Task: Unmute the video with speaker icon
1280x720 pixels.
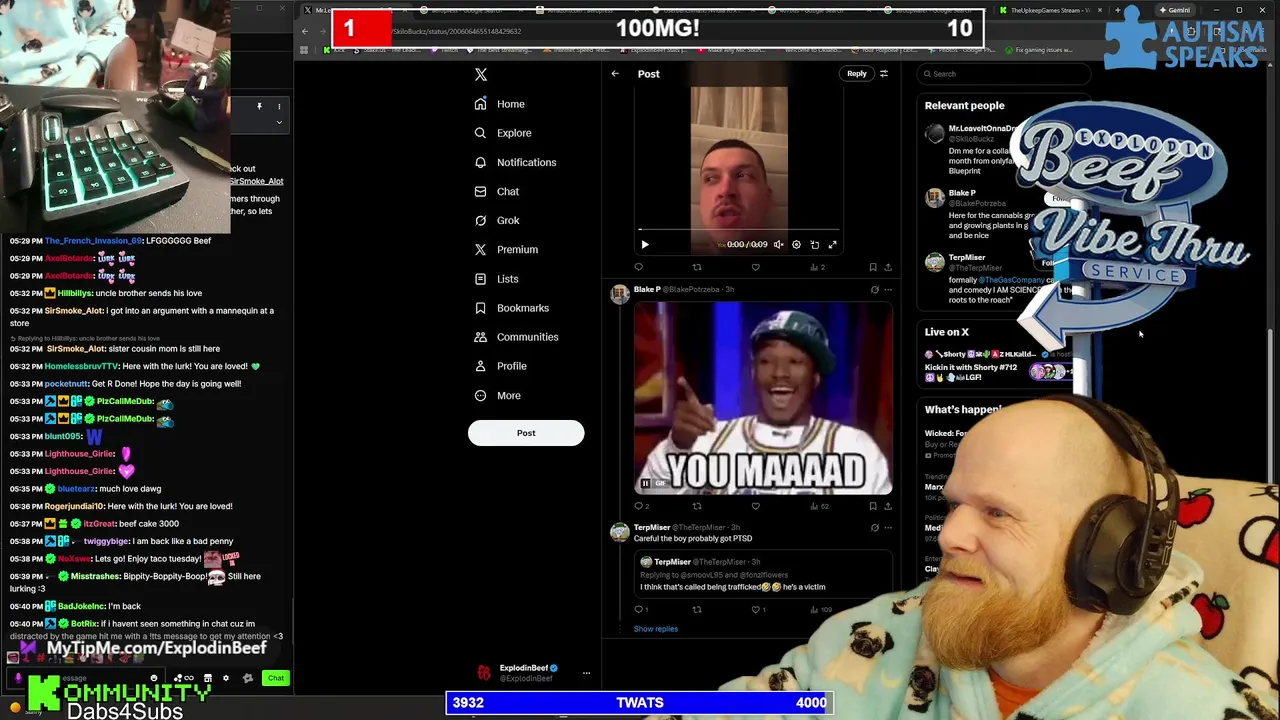Action: (x=778, y=244)
